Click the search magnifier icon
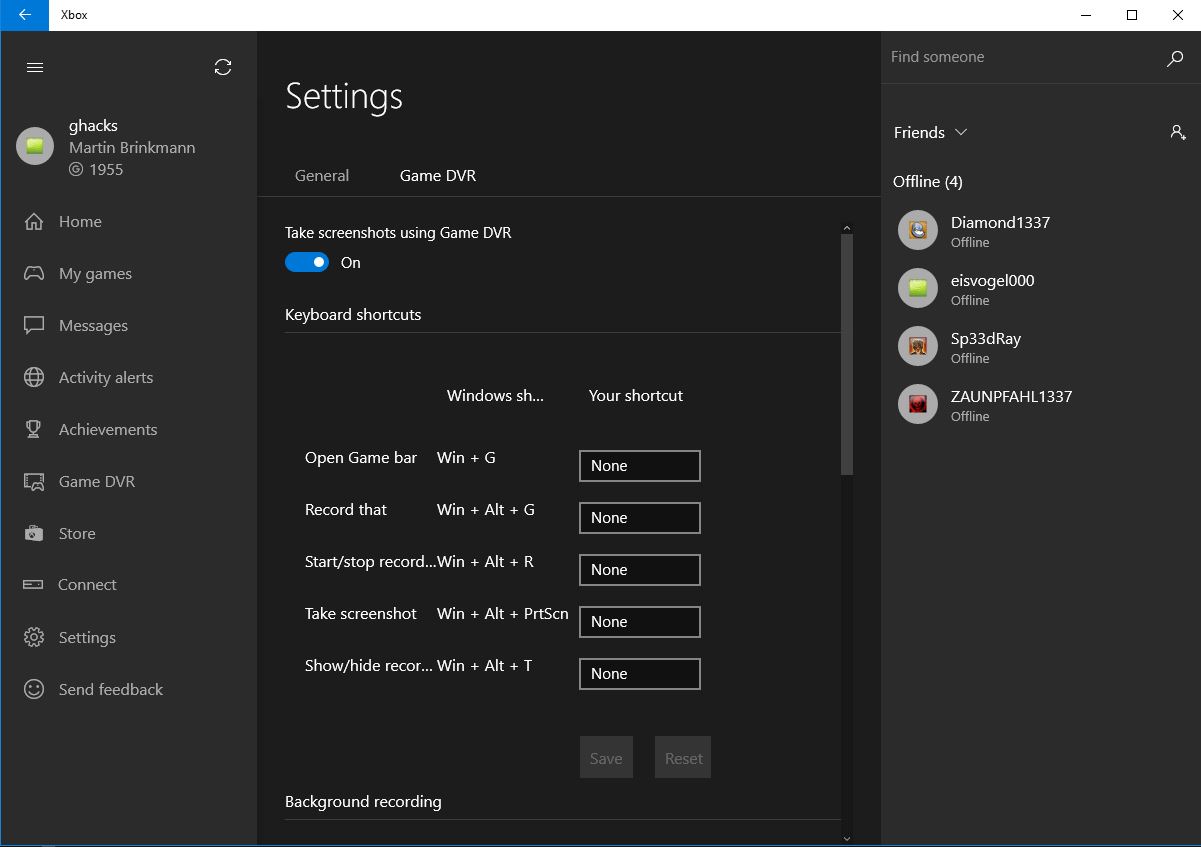The width and height of the screenshot is (1201, 847). click(x=1175, y=58)
